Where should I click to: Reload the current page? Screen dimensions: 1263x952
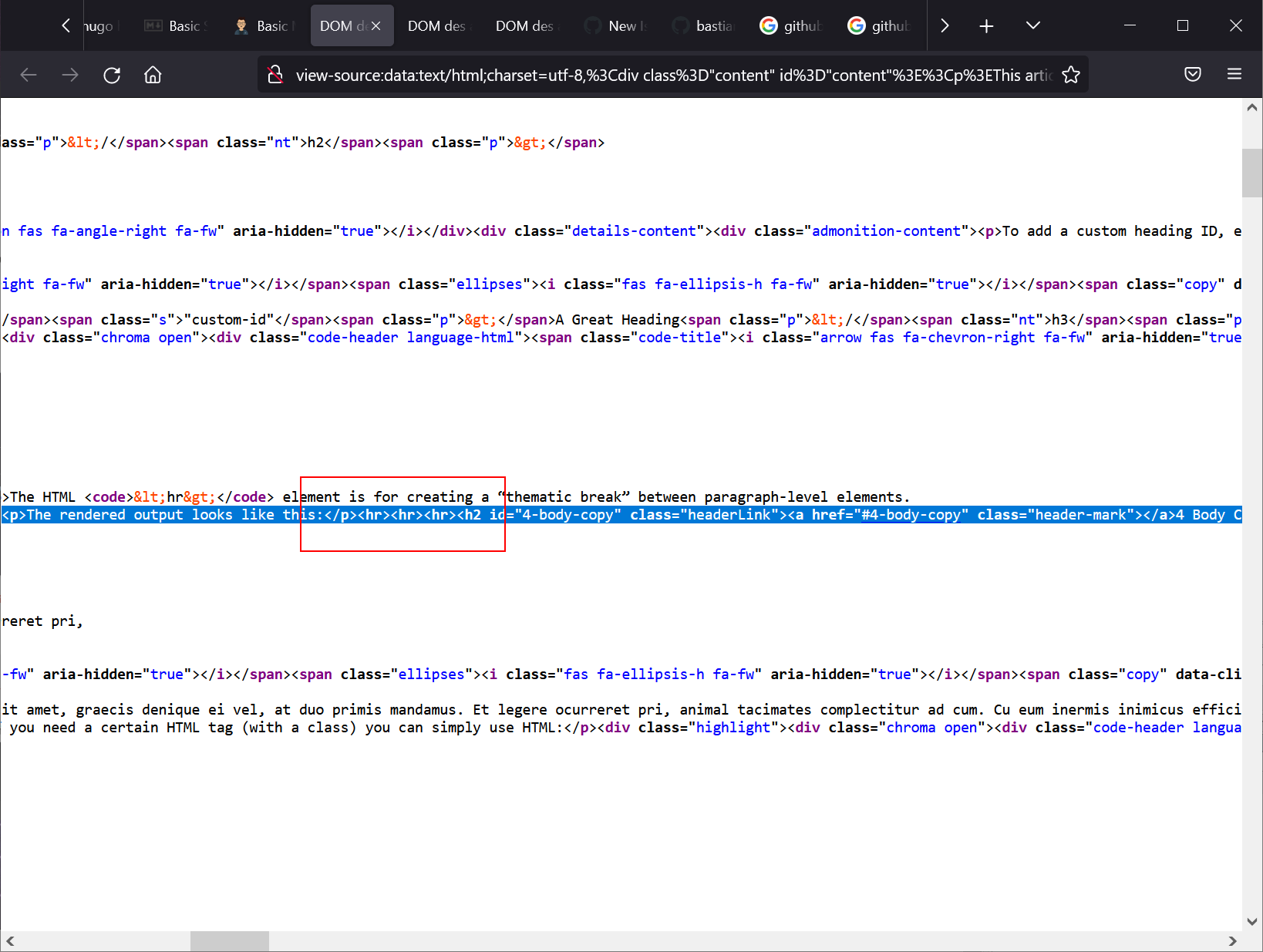coord(112,75)
